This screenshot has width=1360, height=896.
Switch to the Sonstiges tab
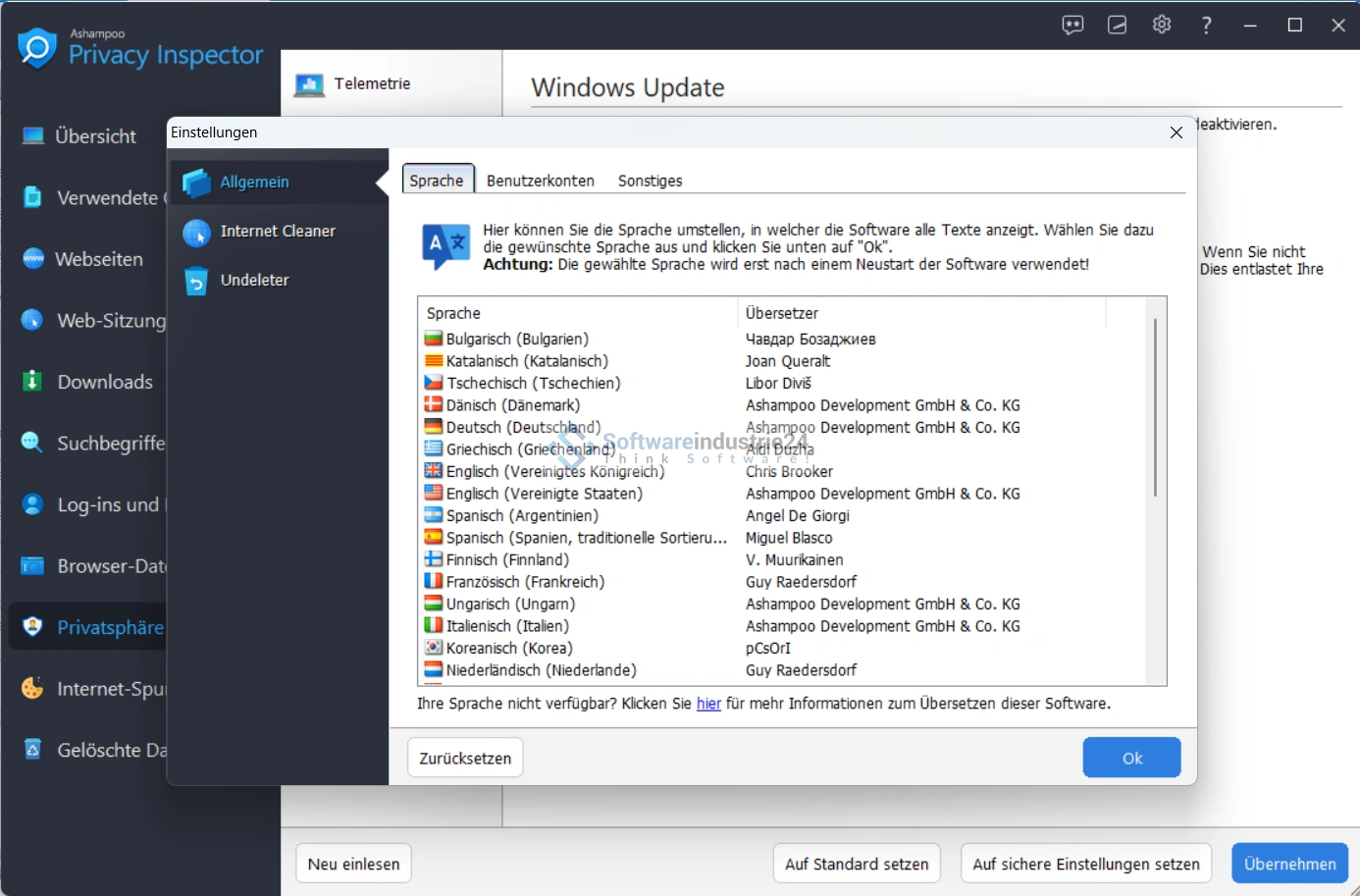650,181
